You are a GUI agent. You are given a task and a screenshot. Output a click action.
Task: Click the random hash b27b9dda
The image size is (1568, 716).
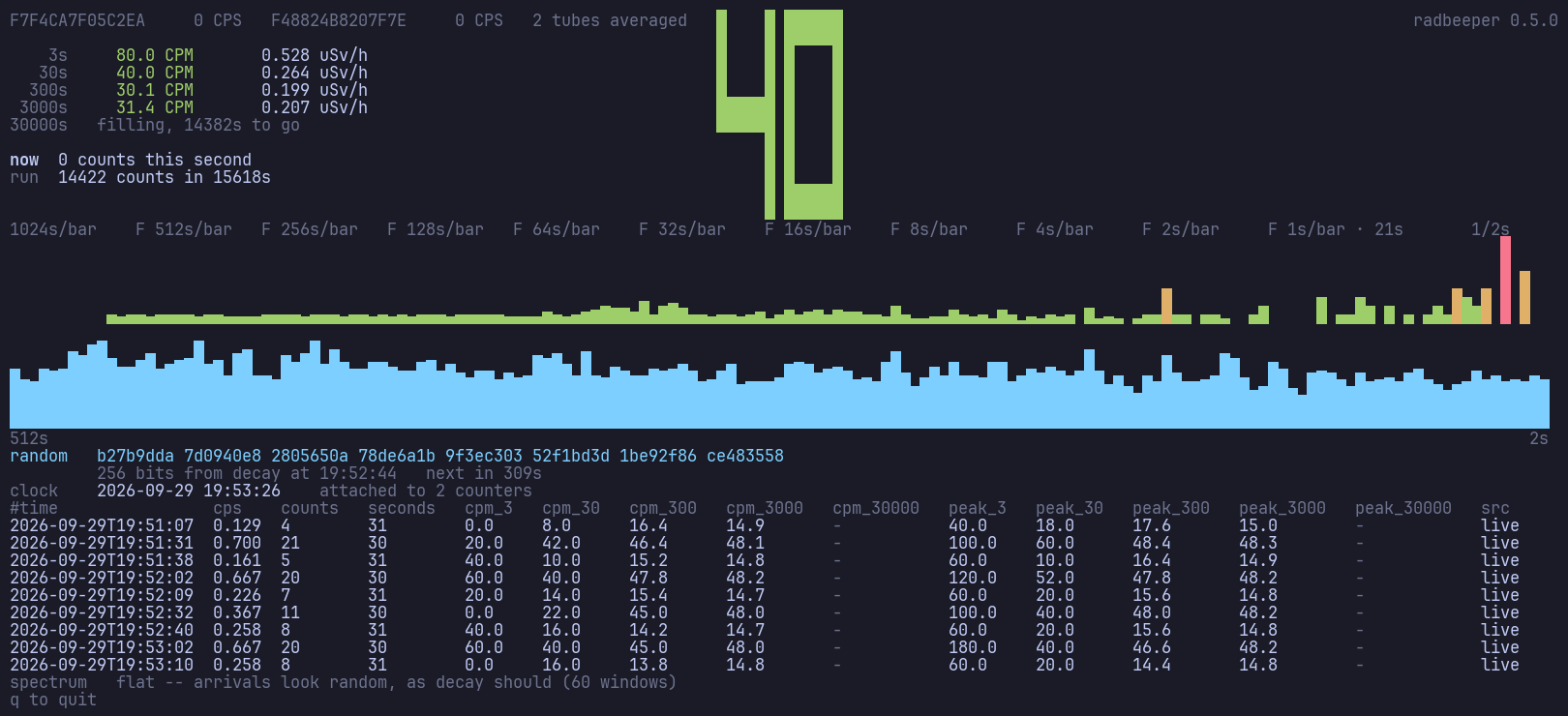coord(136,456)
